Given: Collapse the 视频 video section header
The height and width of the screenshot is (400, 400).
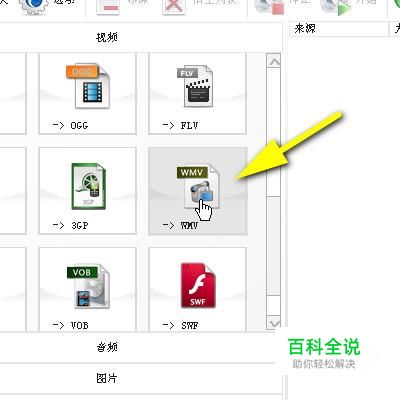Looking at the screenshot, I should (141, 37).
